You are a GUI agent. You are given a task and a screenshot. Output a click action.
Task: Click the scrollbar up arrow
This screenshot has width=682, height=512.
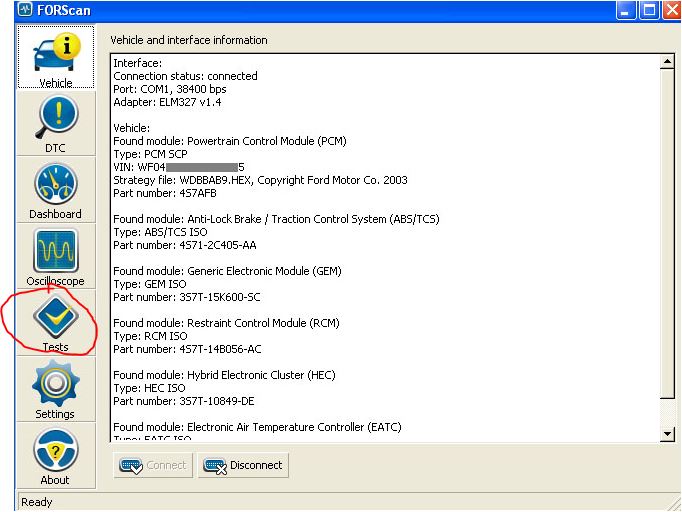[x=667, y=62]
